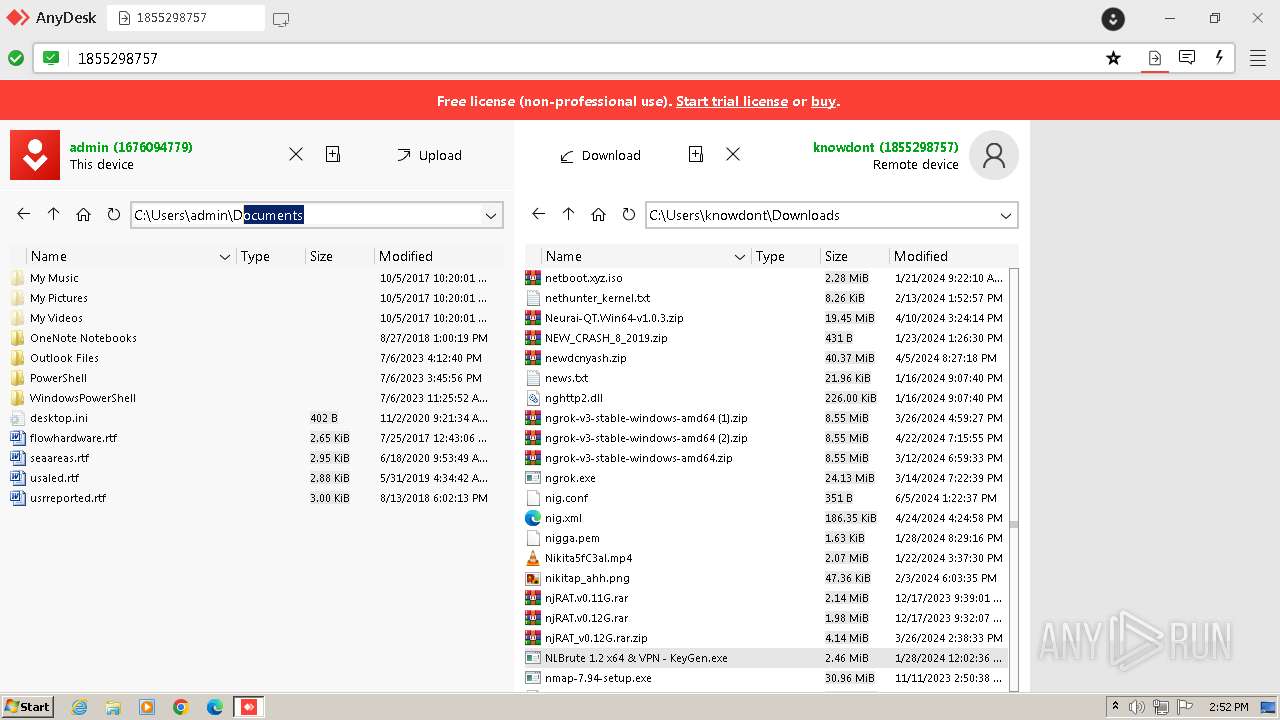
Task: Click the notification dropdown circle in title bar
Action: pyautogui.click(x=1113, y=18)
